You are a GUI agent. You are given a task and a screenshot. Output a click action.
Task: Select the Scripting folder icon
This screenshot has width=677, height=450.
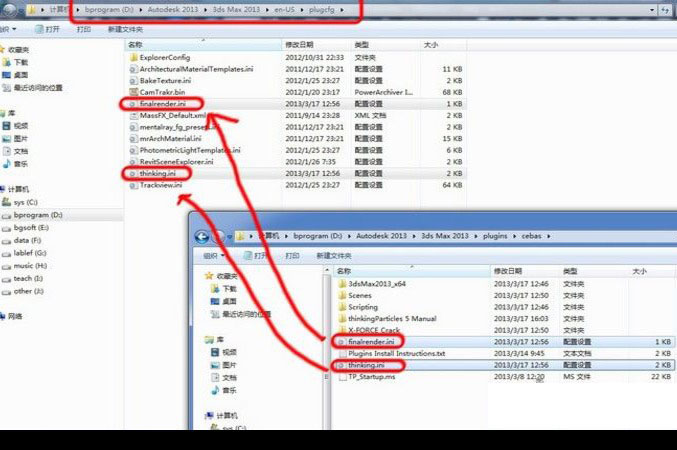342,307
